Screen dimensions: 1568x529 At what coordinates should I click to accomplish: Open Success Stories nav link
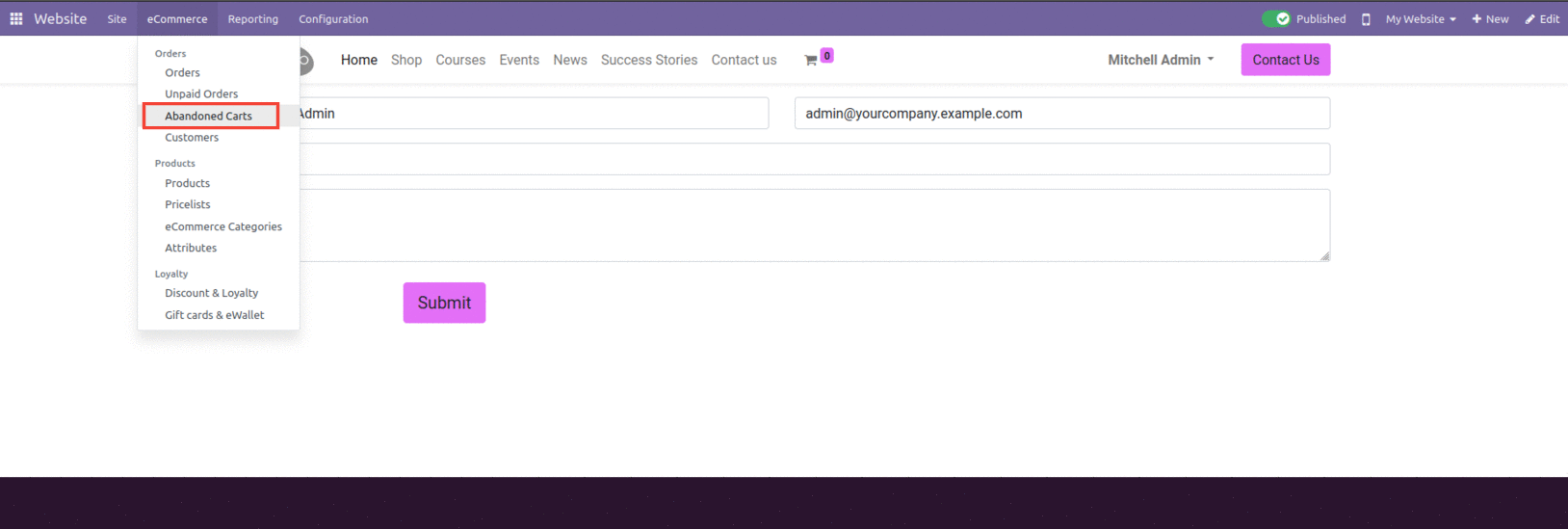[649, 60]
